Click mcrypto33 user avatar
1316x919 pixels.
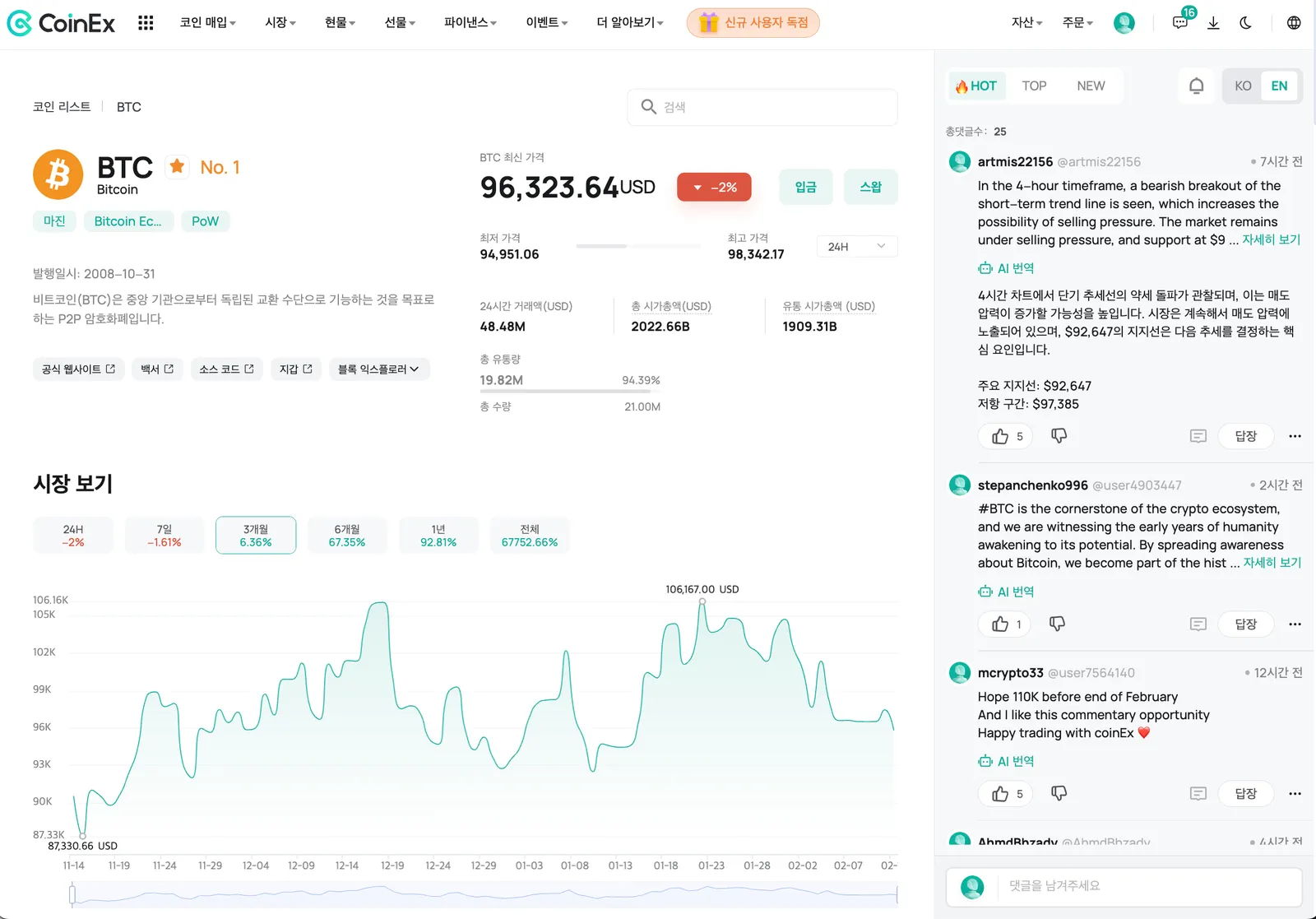coord(960,673)
